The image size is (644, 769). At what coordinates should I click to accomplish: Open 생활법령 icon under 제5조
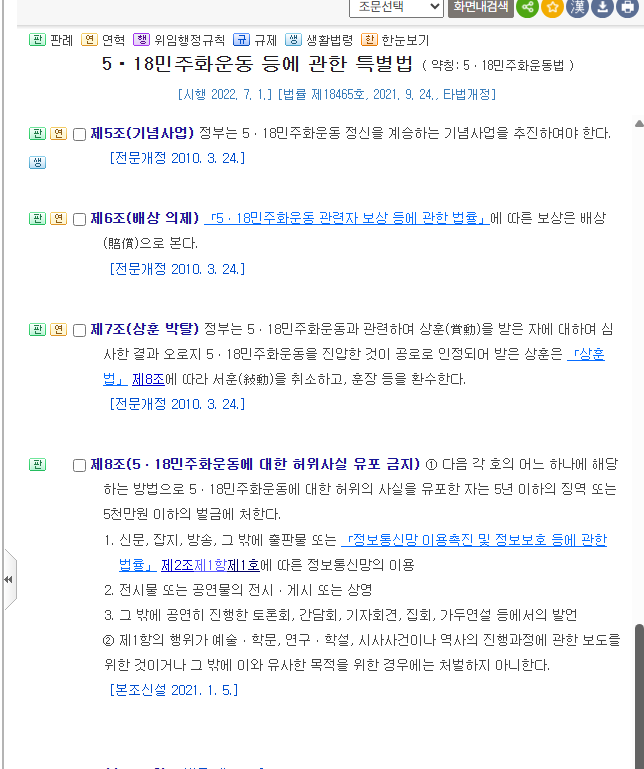(x=37, y=162)
